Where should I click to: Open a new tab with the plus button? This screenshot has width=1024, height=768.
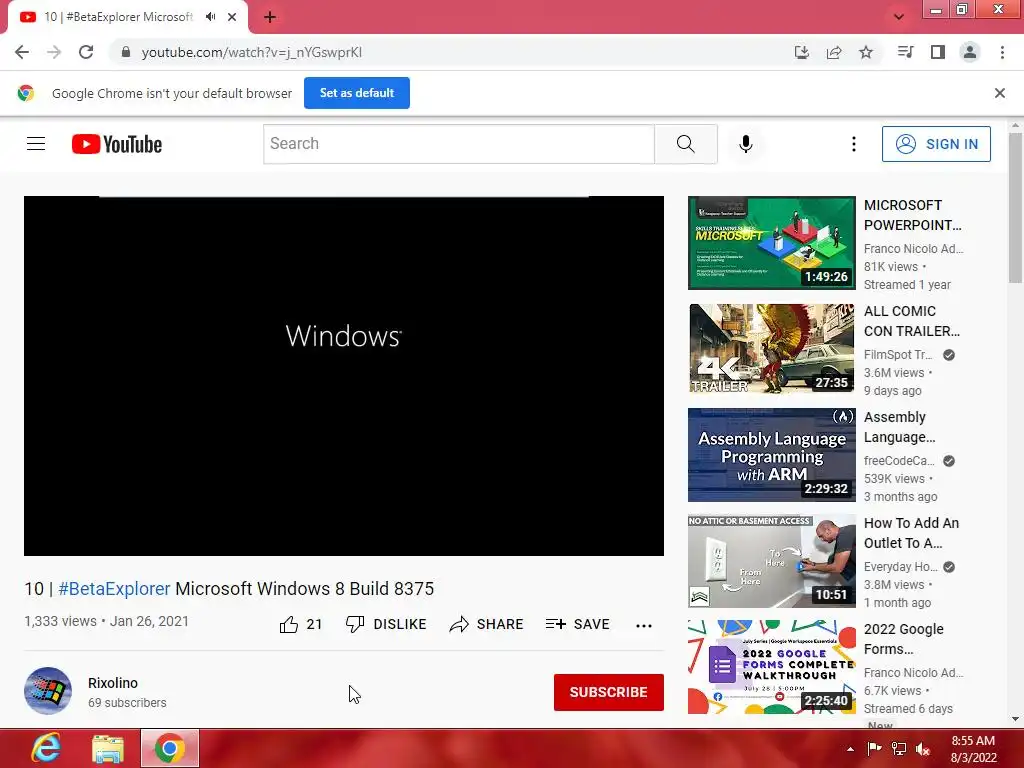click(x=270, y=17)
